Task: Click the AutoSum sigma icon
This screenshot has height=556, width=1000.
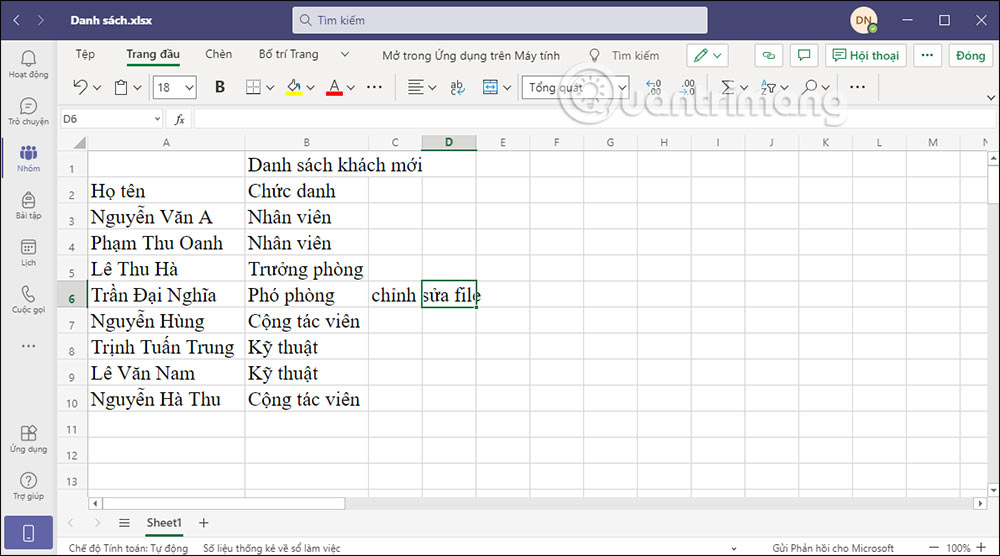Action: [x=727, y=87]
